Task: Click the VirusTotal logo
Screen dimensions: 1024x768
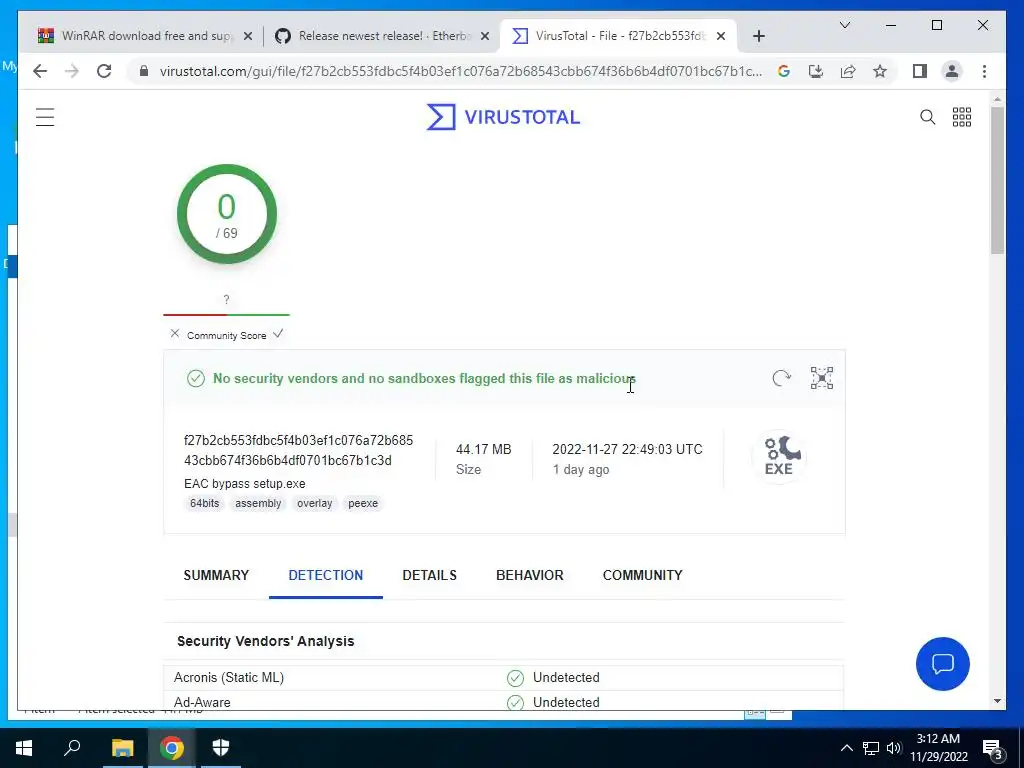Action: pyautogui.click(x=503, y=117)
